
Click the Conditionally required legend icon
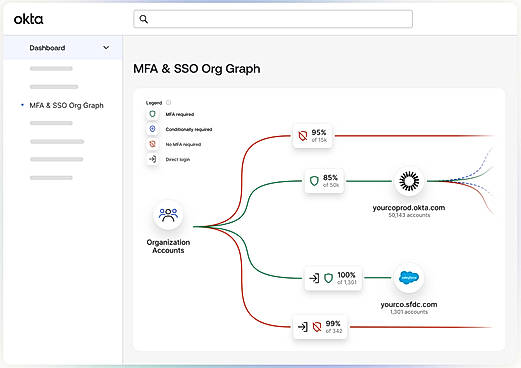[x=152, y=129]
